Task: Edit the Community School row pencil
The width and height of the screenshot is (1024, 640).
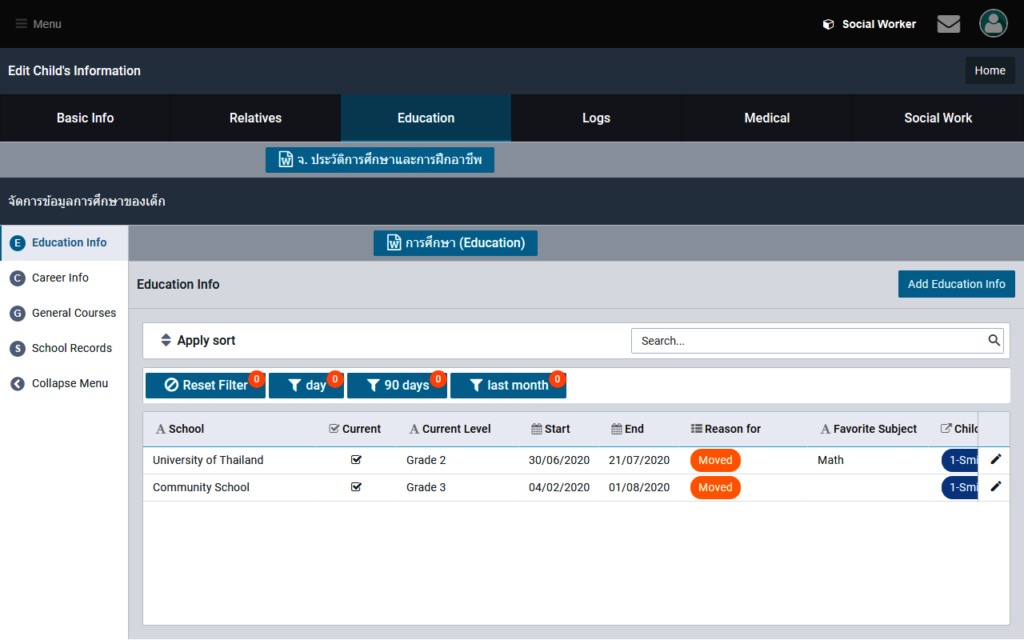Action: [995, 487]
